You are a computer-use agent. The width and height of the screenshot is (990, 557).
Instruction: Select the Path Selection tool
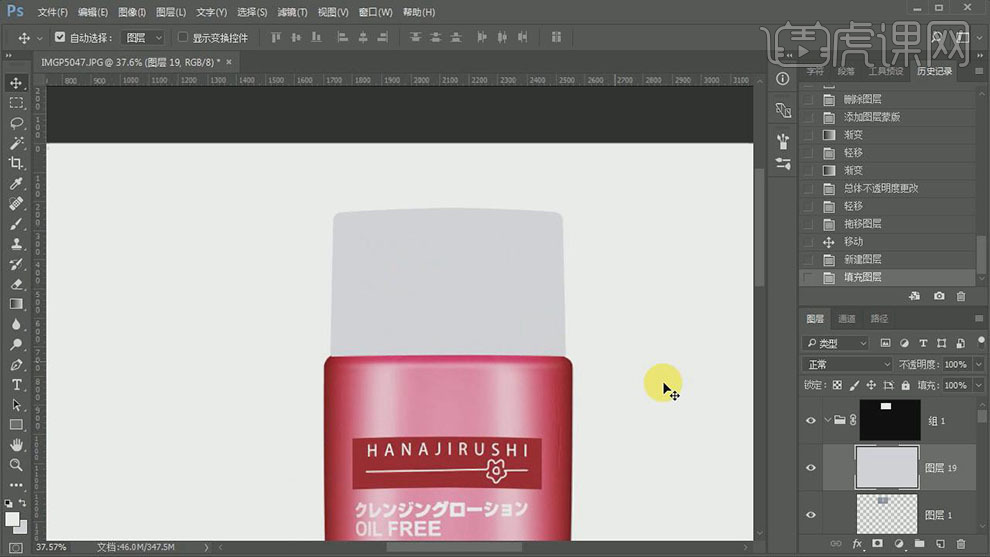[x=16, y=405]
